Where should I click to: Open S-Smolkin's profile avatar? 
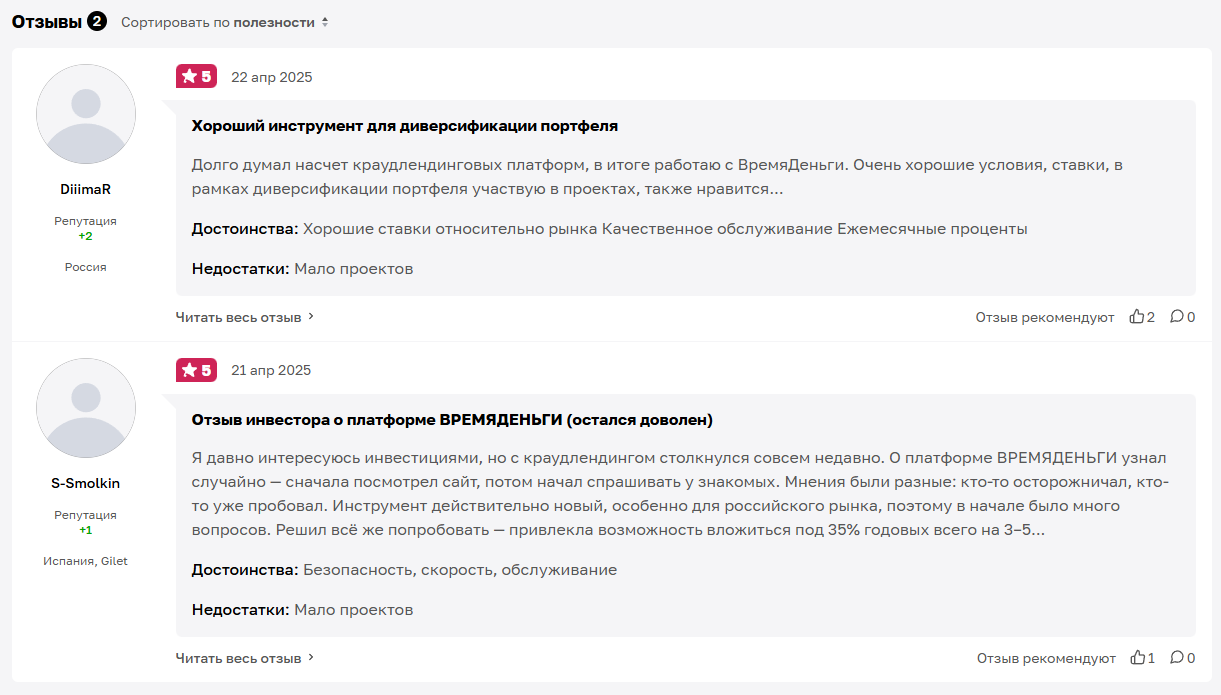pyautogui.click(x=86, y=407)
